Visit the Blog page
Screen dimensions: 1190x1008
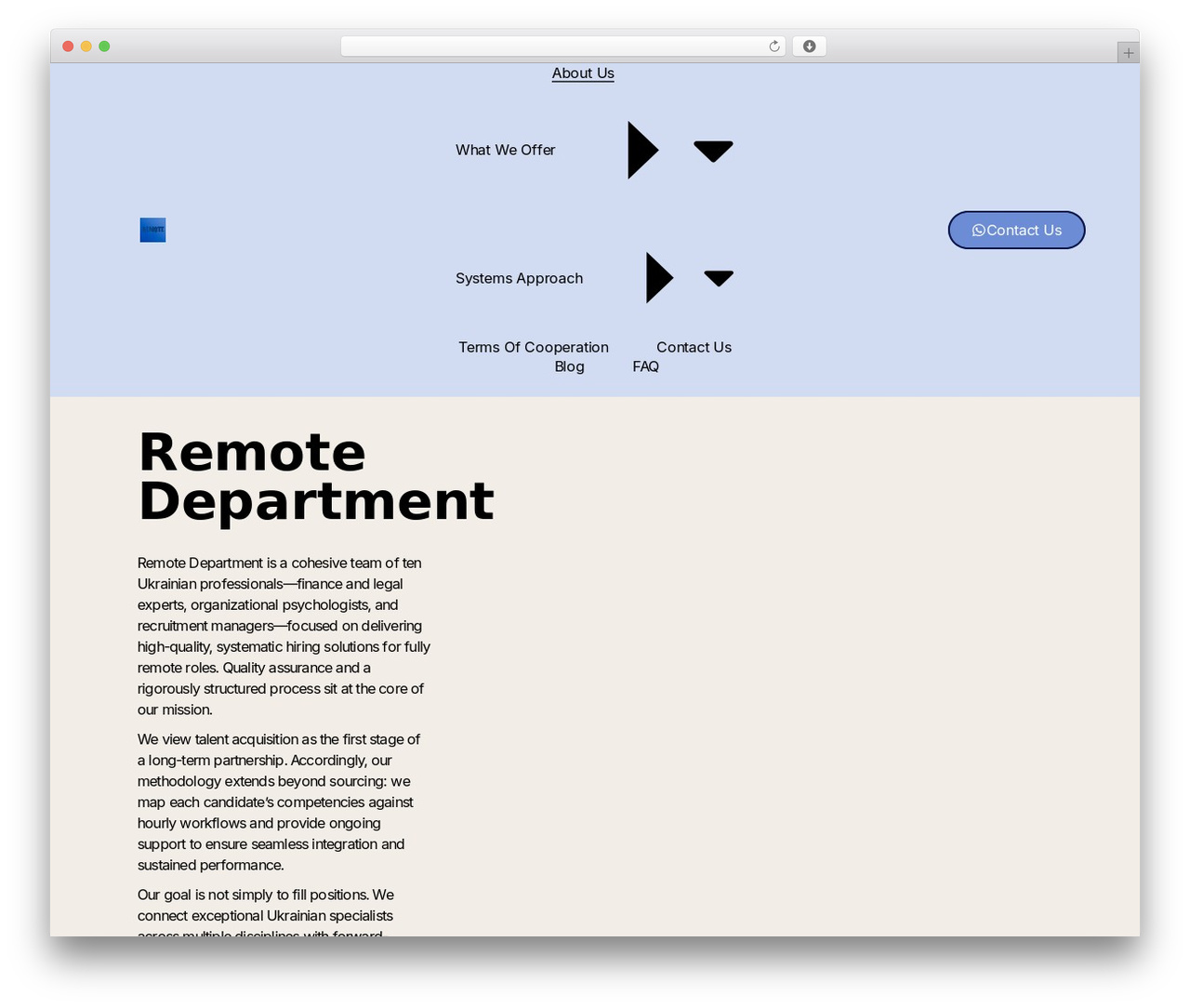[x=569, y=366]
